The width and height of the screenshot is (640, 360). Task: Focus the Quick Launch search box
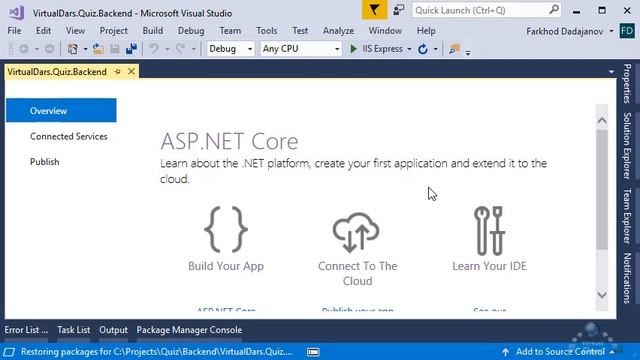pyautogui.click(x=486, y=10)
